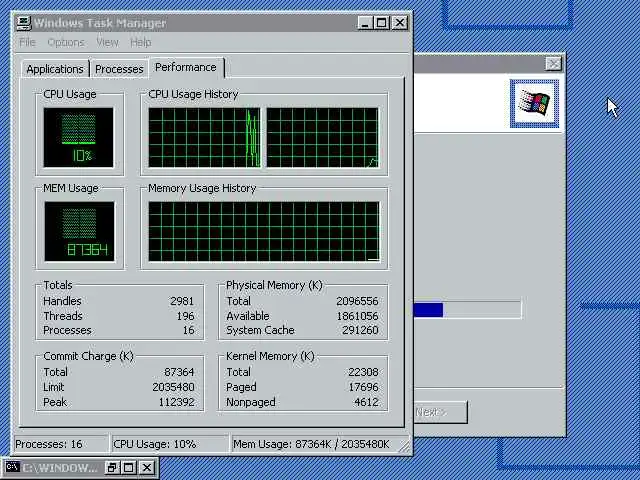Click status bar Mem Usage entry
This screenshot has height=480, width=640.
[318, 444]
